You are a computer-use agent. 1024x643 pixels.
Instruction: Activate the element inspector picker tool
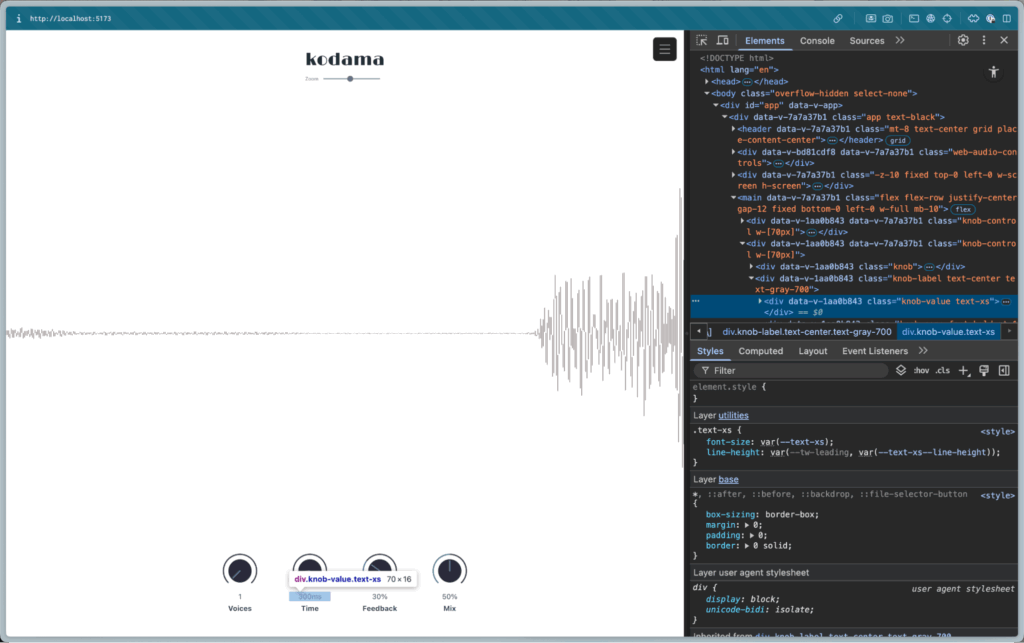click(702, 41)
